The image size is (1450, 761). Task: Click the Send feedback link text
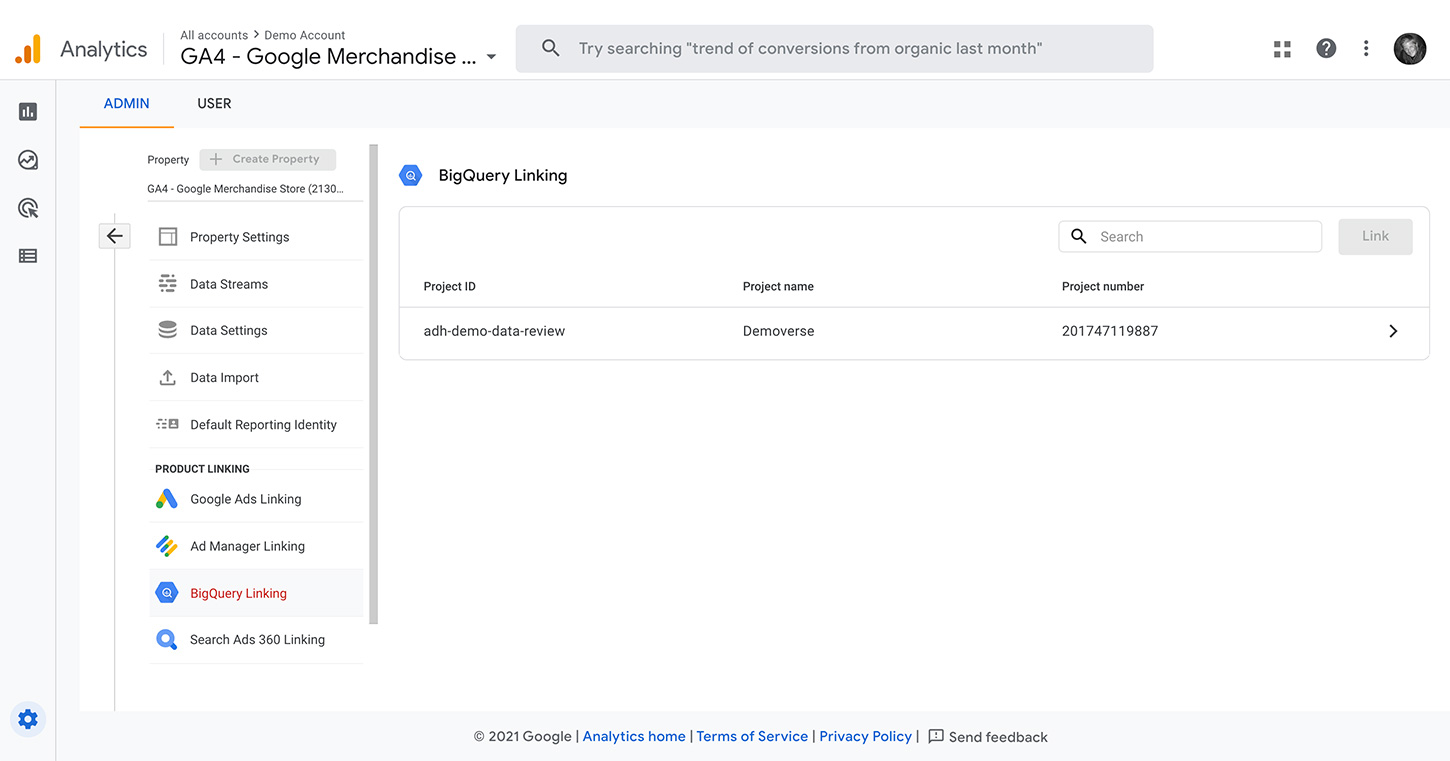click(998, 737)
